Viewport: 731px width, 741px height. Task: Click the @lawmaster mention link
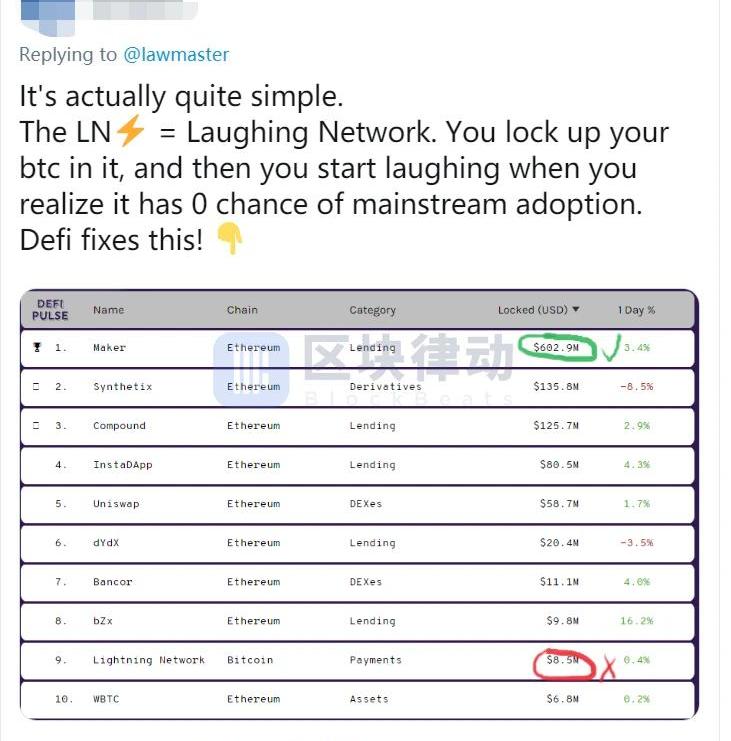coord(176,55)
